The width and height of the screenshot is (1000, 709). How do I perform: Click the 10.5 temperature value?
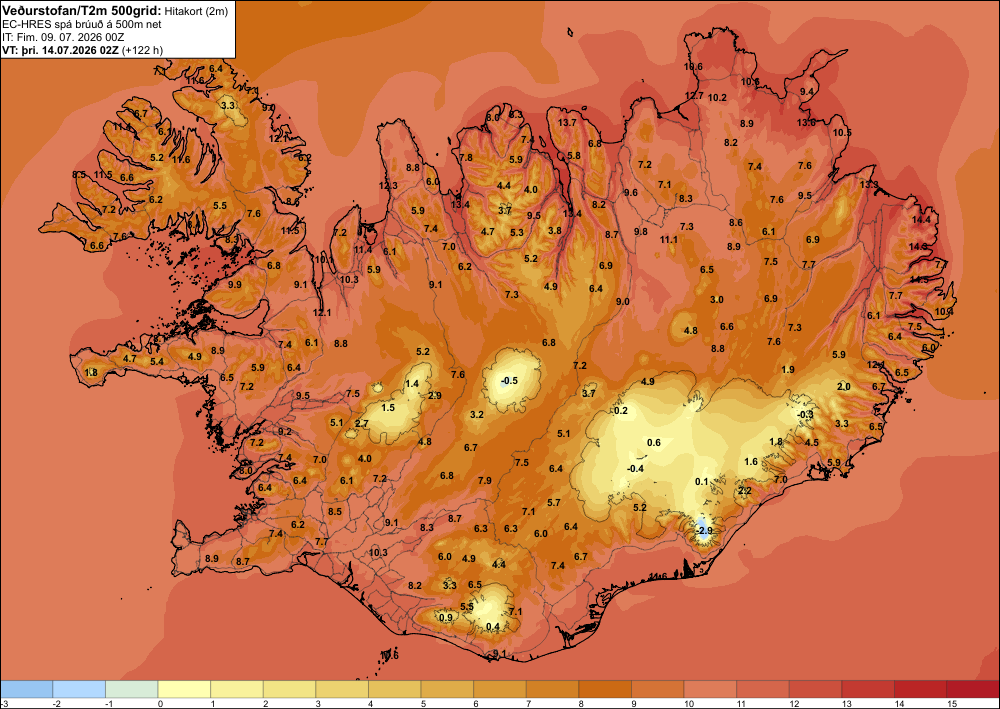[x=842, y=133]
